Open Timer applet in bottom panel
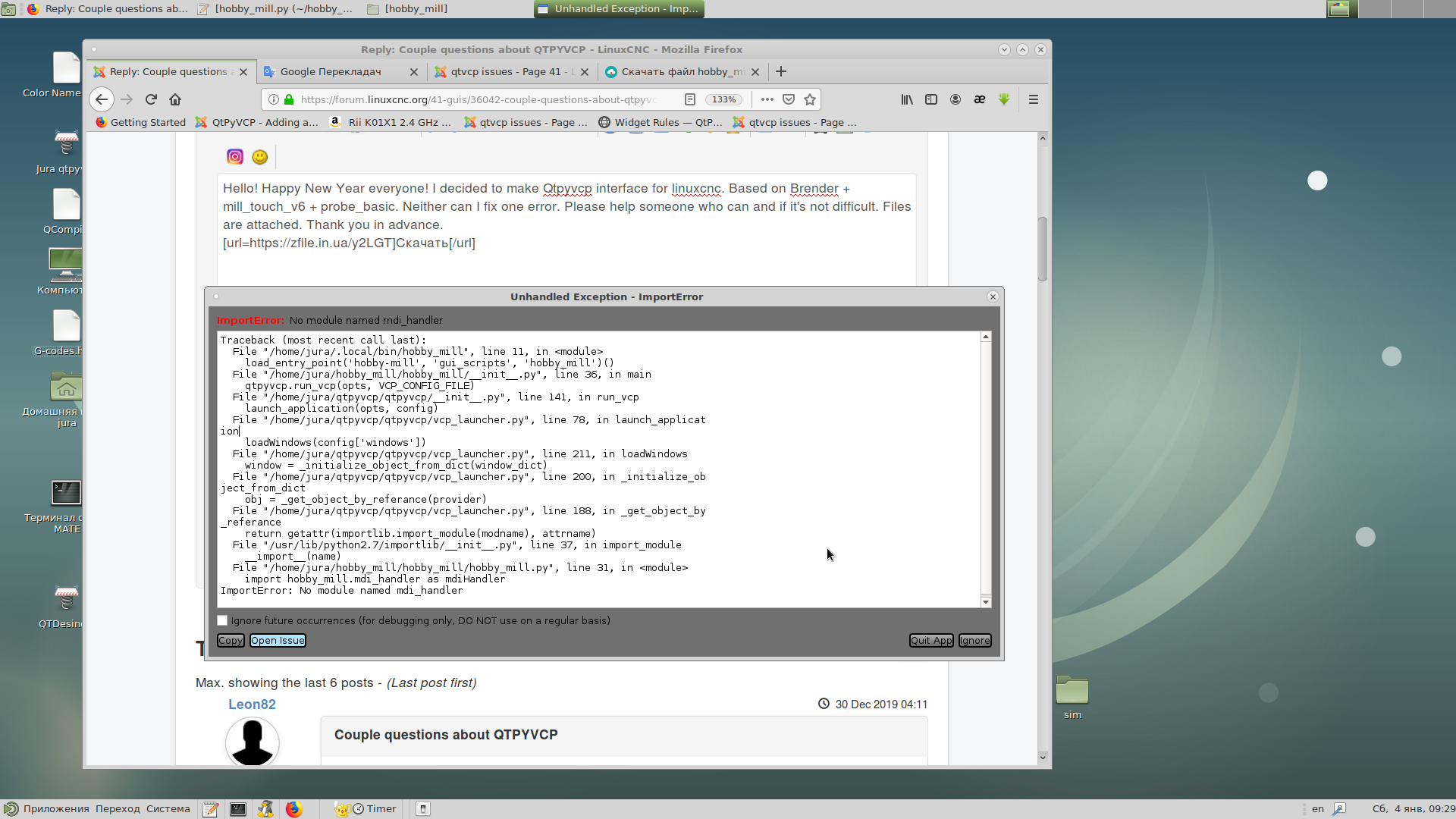 tap(375, 809)
